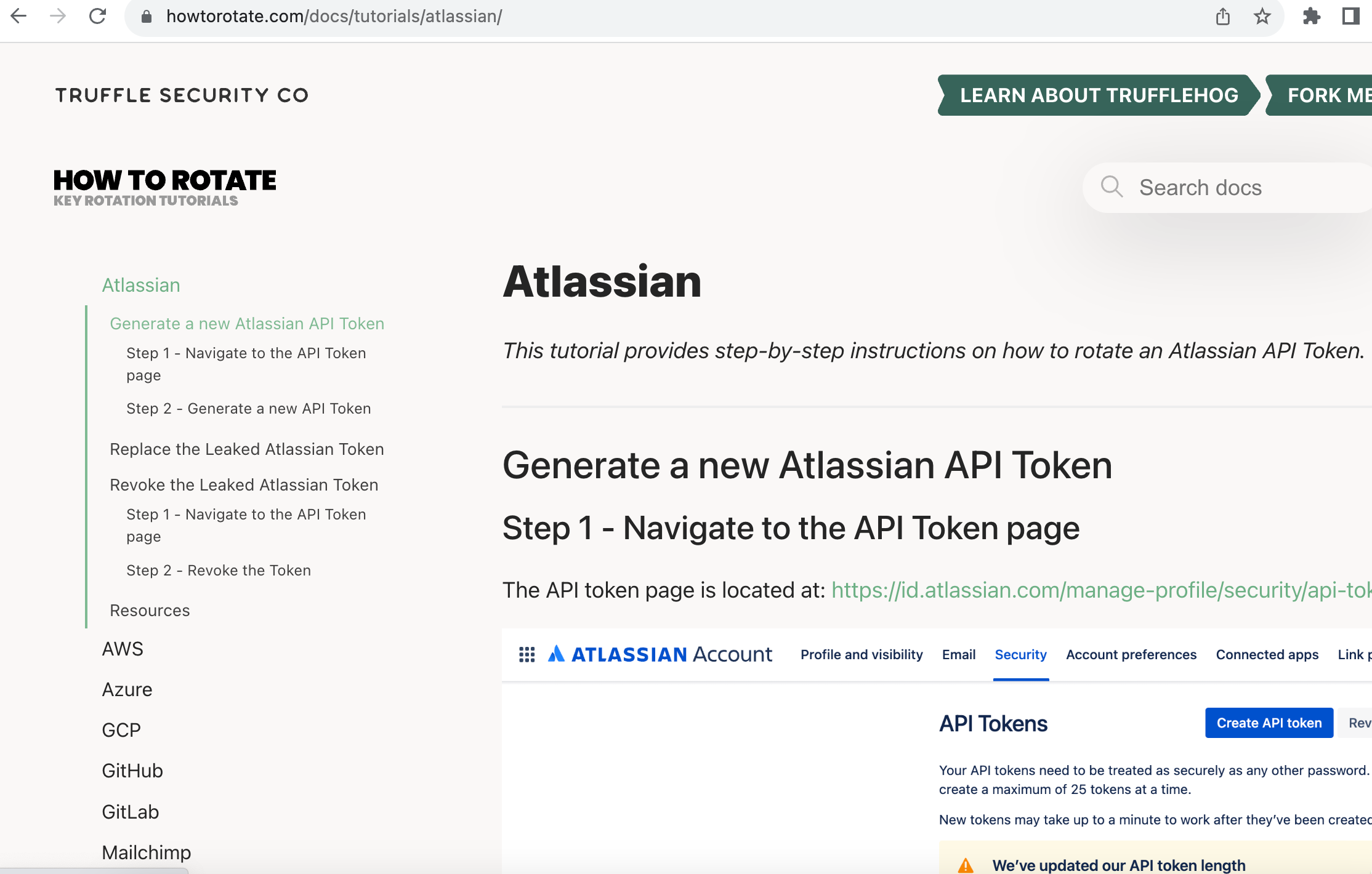Bookmark this page with the star icon
1372x874 pixels.
(1262, 17)
